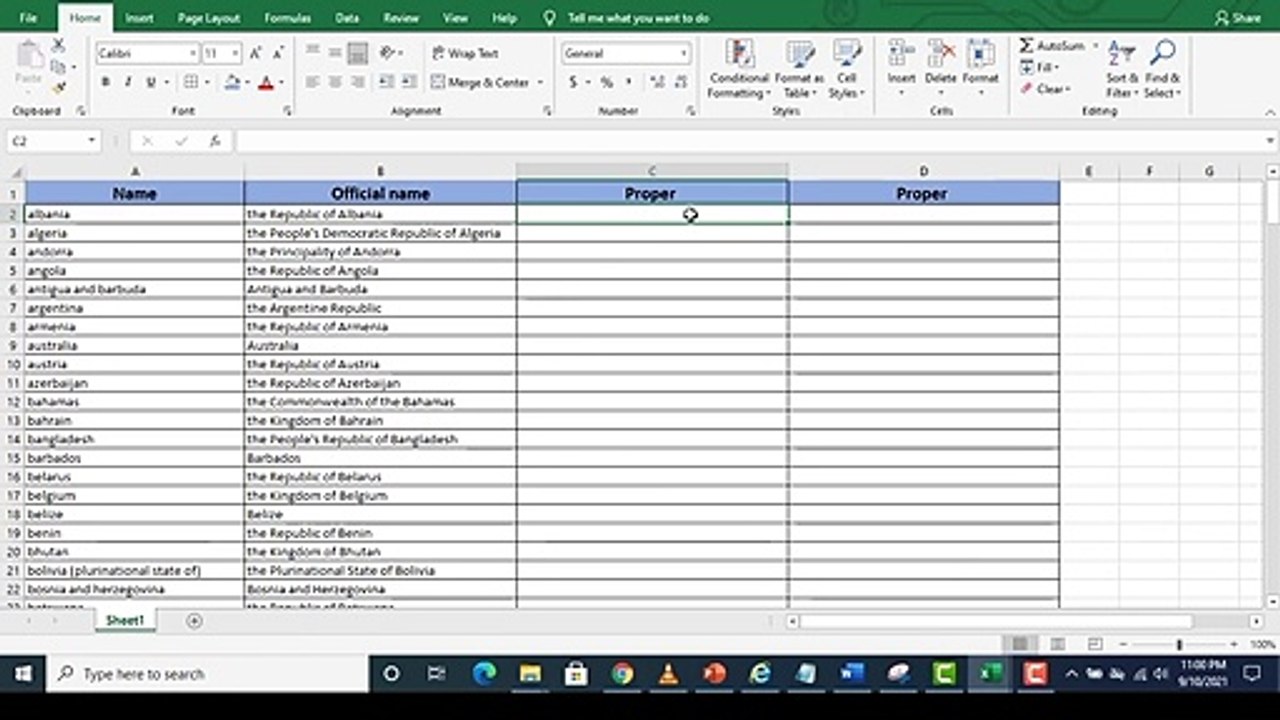Image resolution: width=1280 pixels, height=720 pixels.
Task: Click Wrap Text
Action: (465, 53)
